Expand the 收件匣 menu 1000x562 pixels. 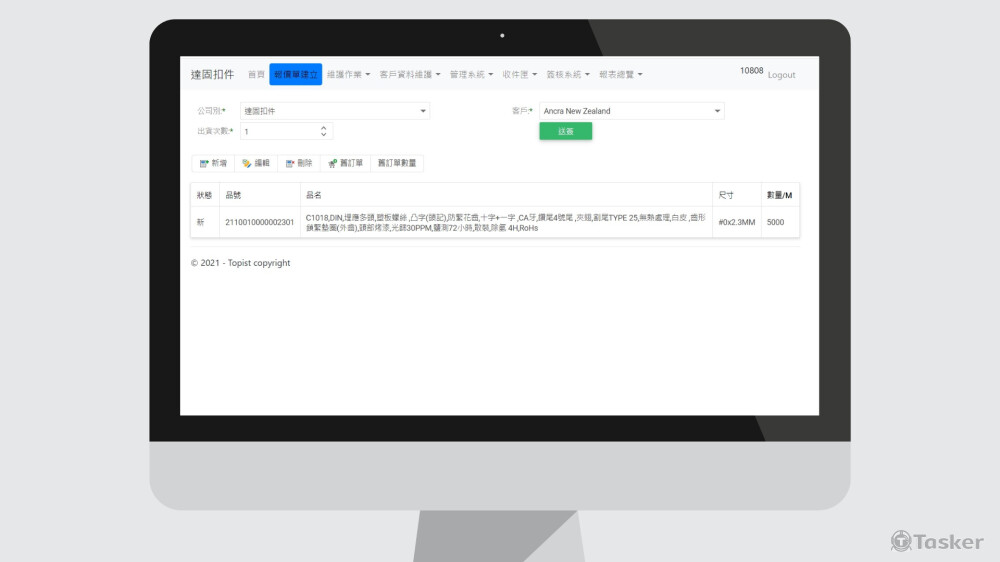pos(519,75)
